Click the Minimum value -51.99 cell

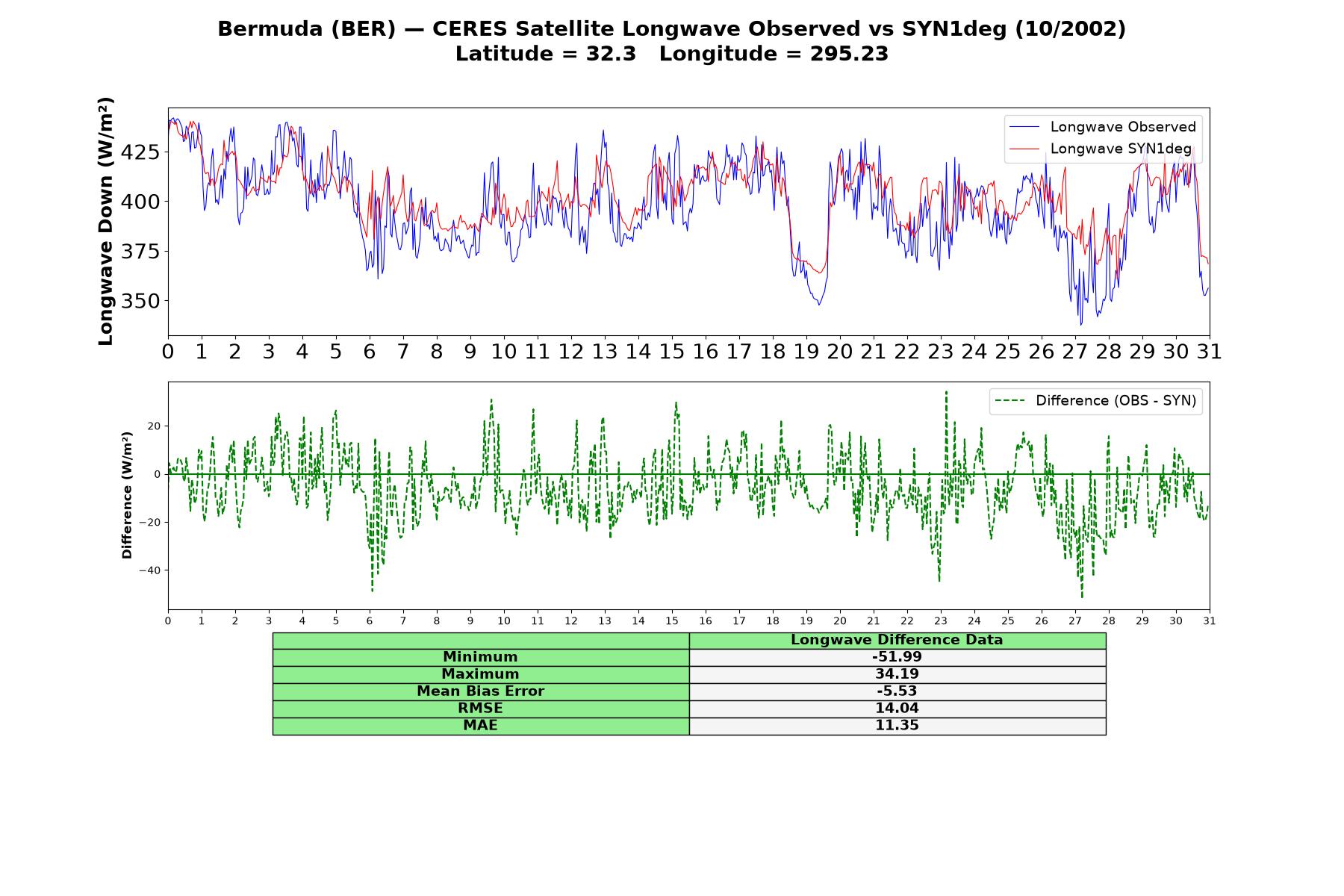coord(897,657)
